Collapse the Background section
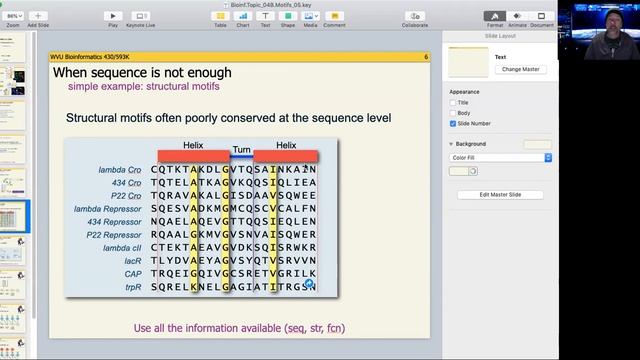 [x=451, y=144]
